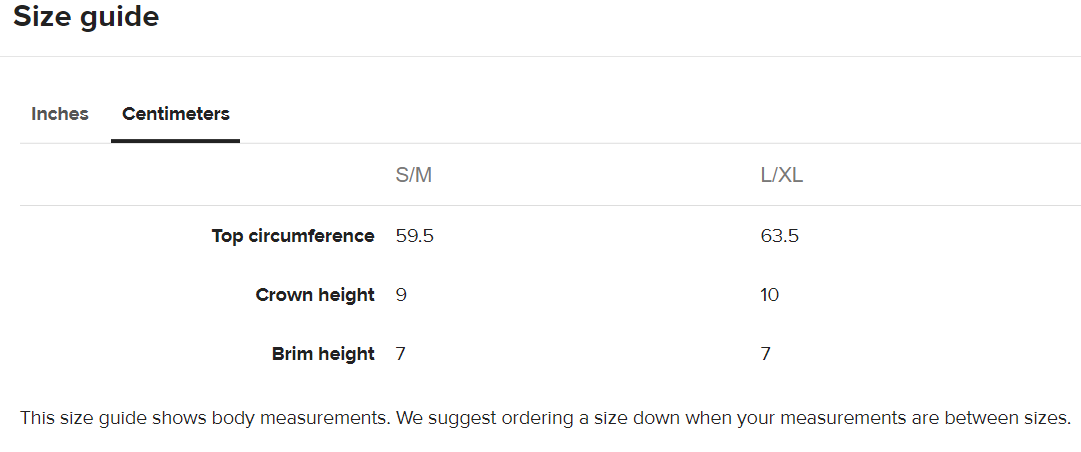Click the 63.5 top circumference value
This screenshot has width=1081, height=452.
(780, 236)
